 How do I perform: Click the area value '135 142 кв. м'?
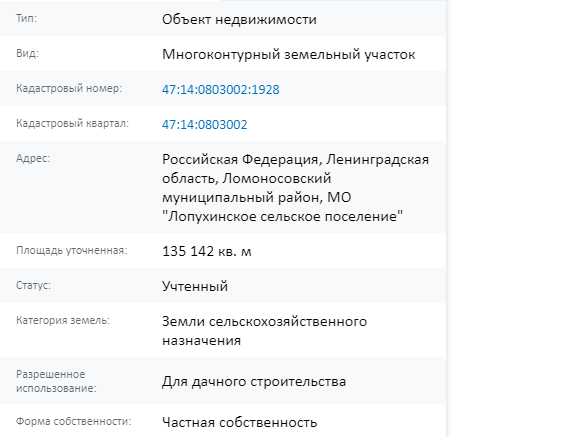pyautogui.click(x=206, y=251)
